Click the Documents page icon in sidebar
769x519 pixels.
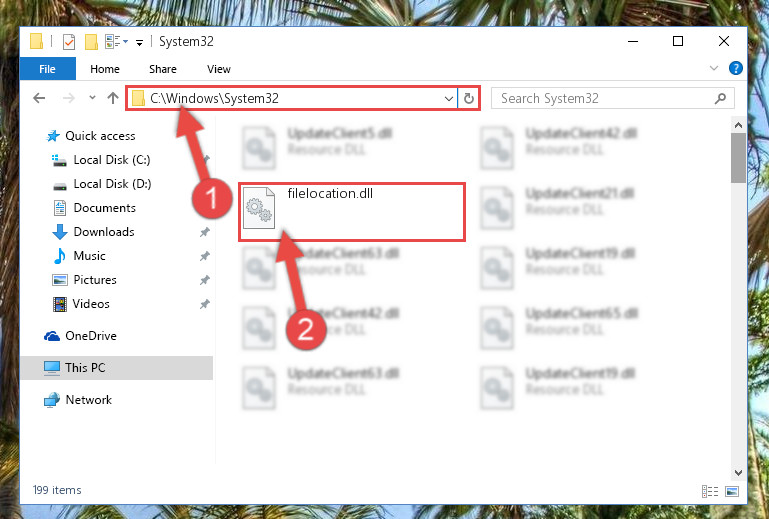click(59, 208)
